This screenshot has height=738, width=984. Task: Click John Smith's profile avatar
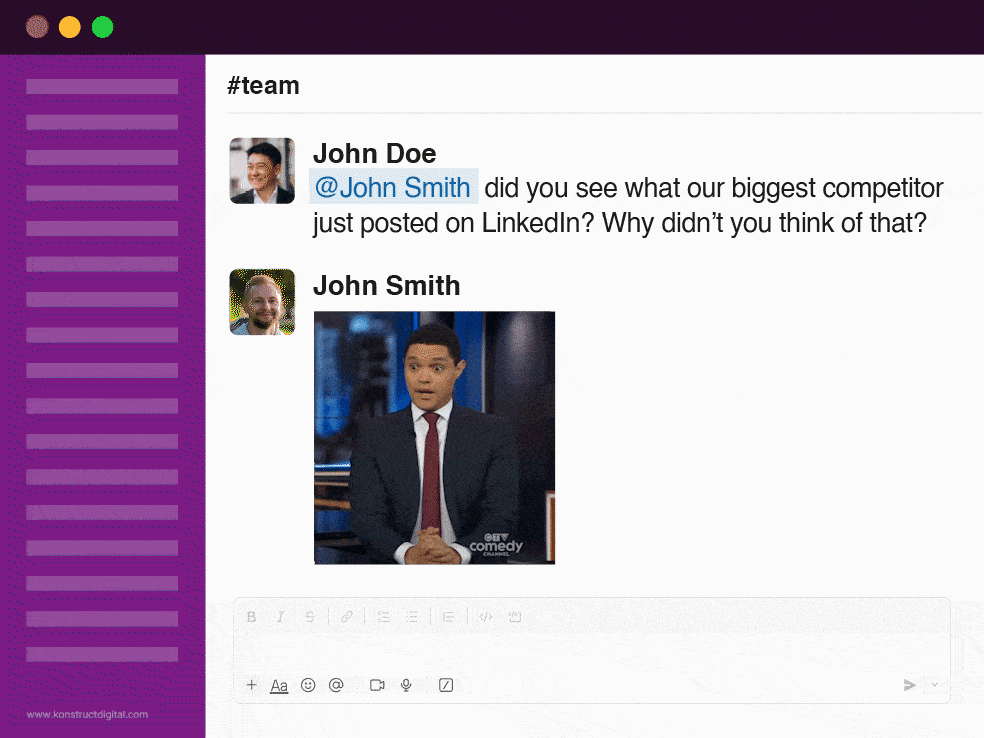pos(262,302)
